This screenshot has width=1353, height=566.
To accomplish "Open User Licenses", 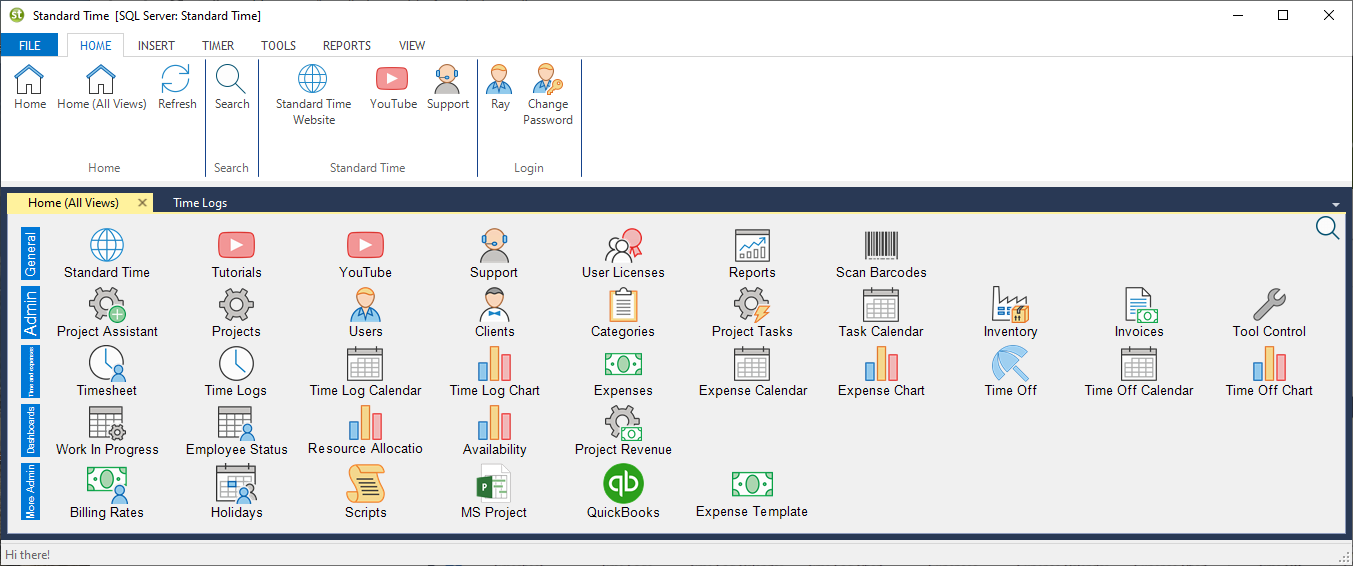I will click(x=623, y=254).
